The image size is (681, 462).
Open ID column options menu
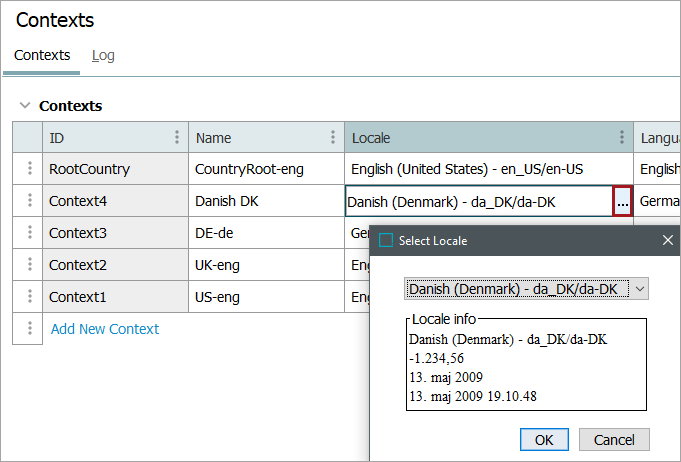pos(177,138)
